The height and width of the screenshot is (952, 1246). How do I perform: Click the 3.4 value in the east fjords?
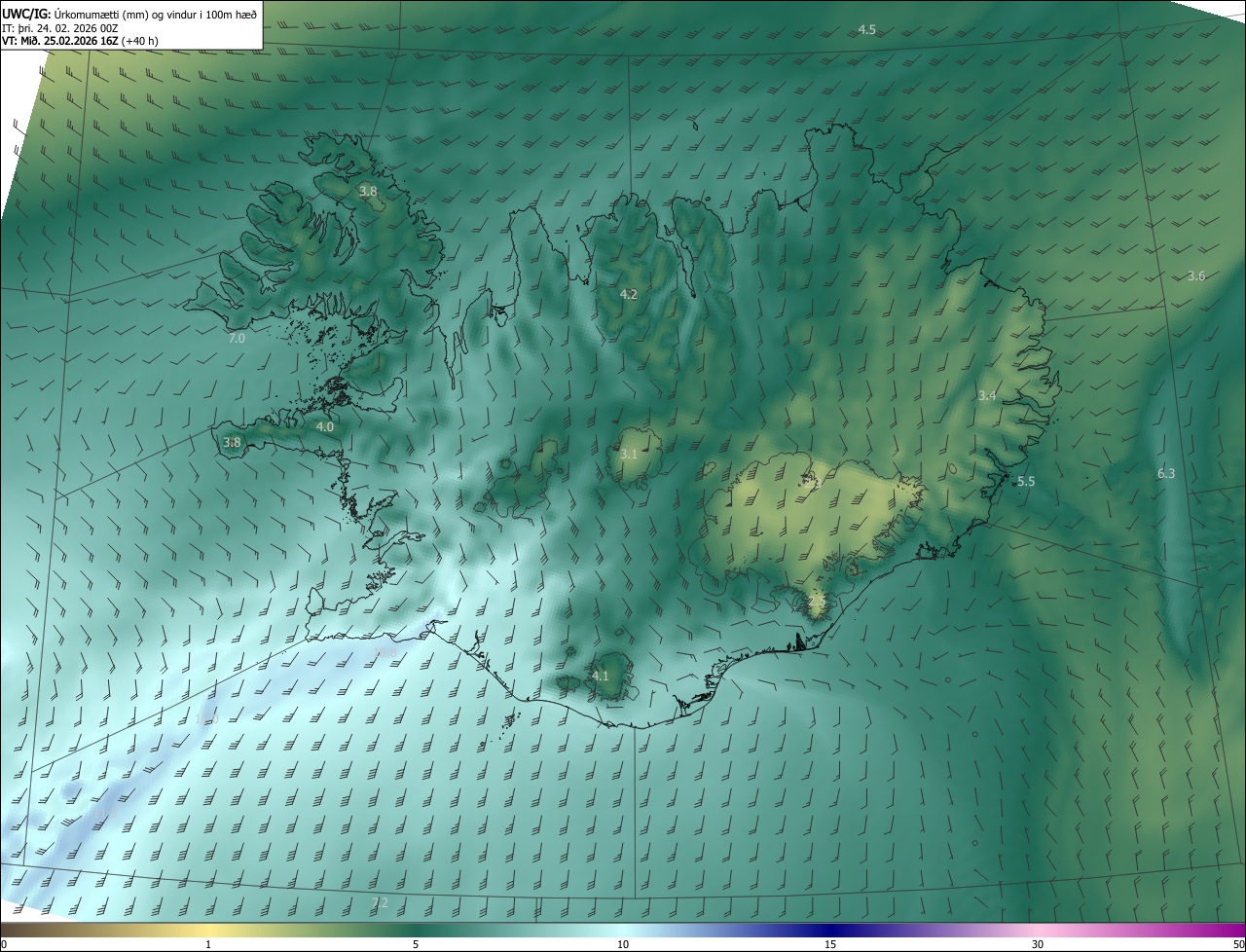(987, 396)
